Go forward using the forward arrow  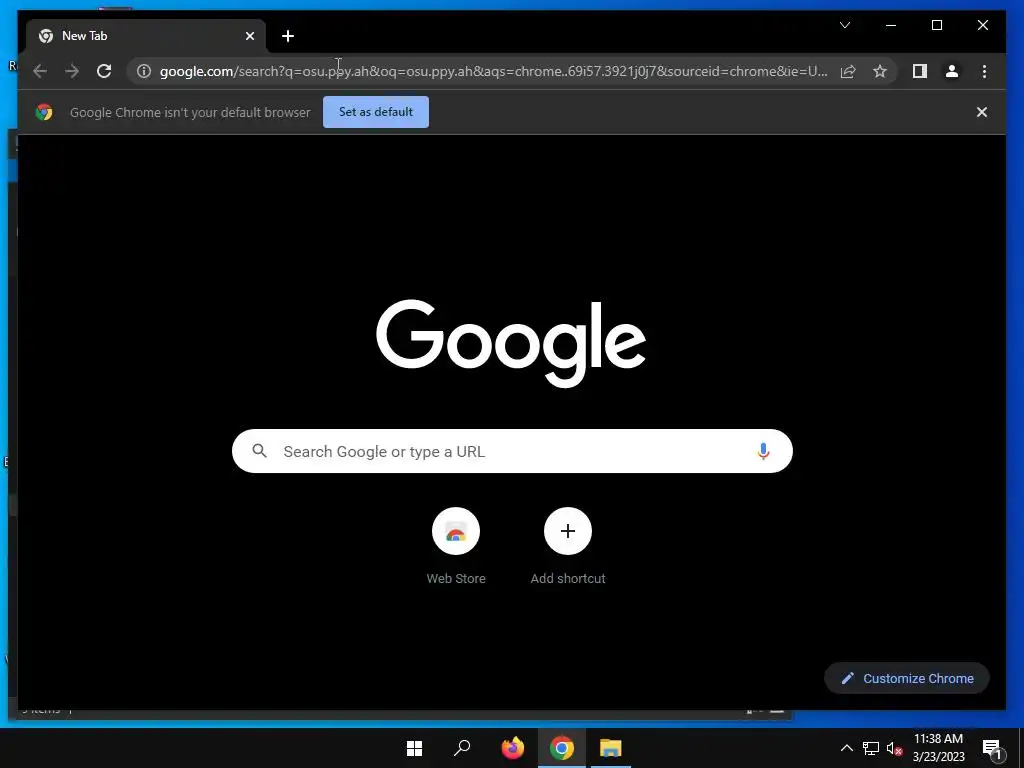click(72, 71)
